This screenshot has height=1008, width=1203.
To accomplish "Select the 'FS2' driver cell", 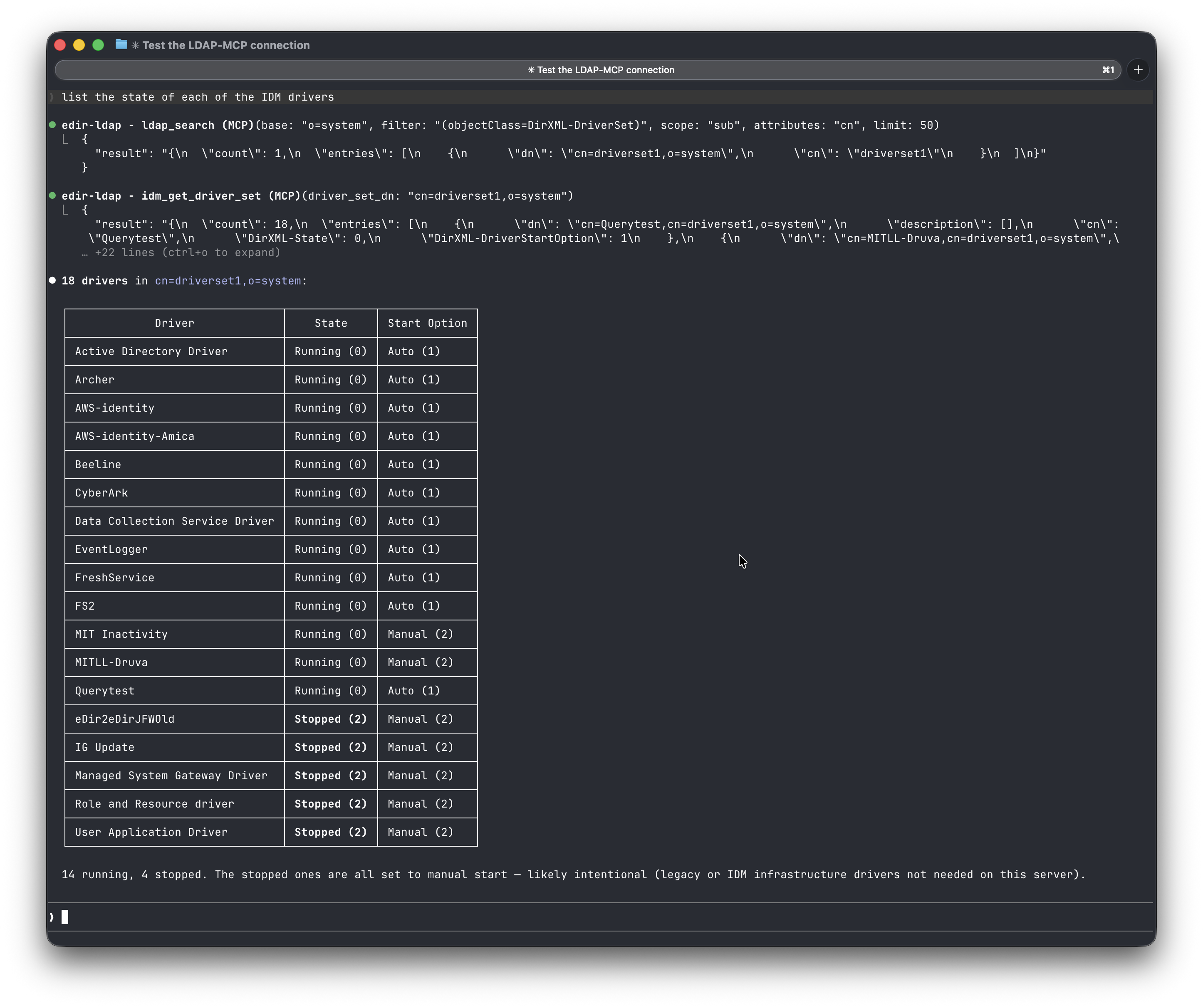I will pos(175,606).
